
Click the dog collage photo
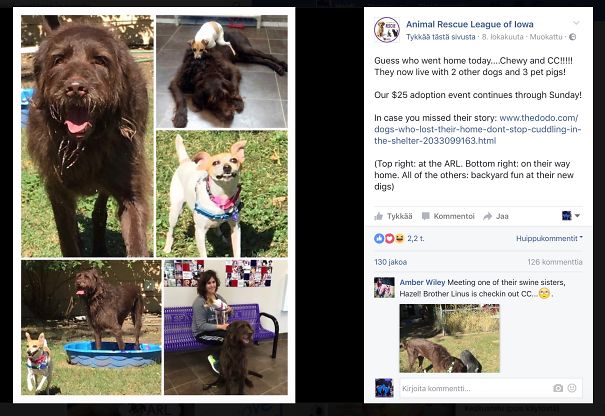[x=154, y=205]
